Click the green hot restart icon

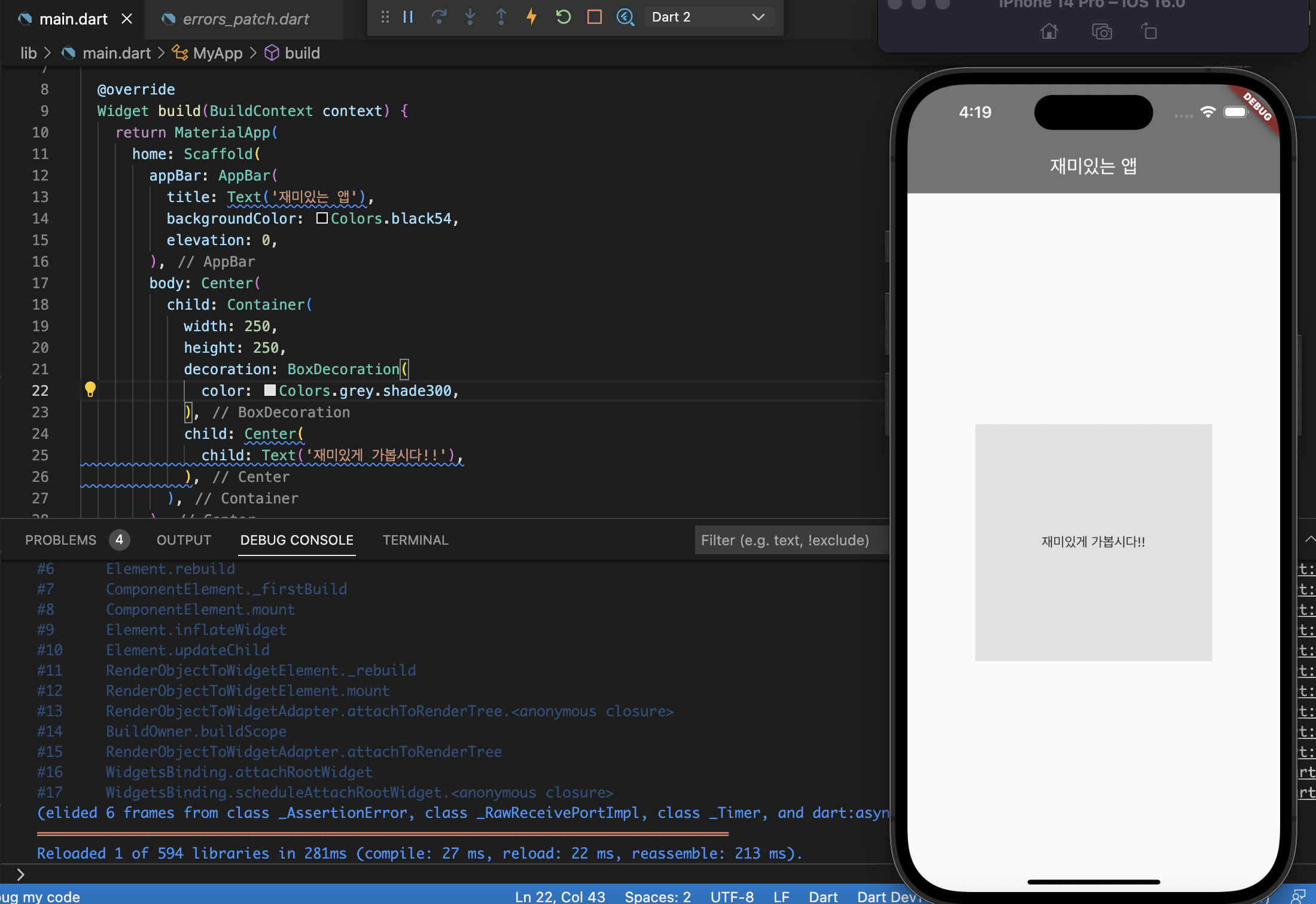coord(563,17)
